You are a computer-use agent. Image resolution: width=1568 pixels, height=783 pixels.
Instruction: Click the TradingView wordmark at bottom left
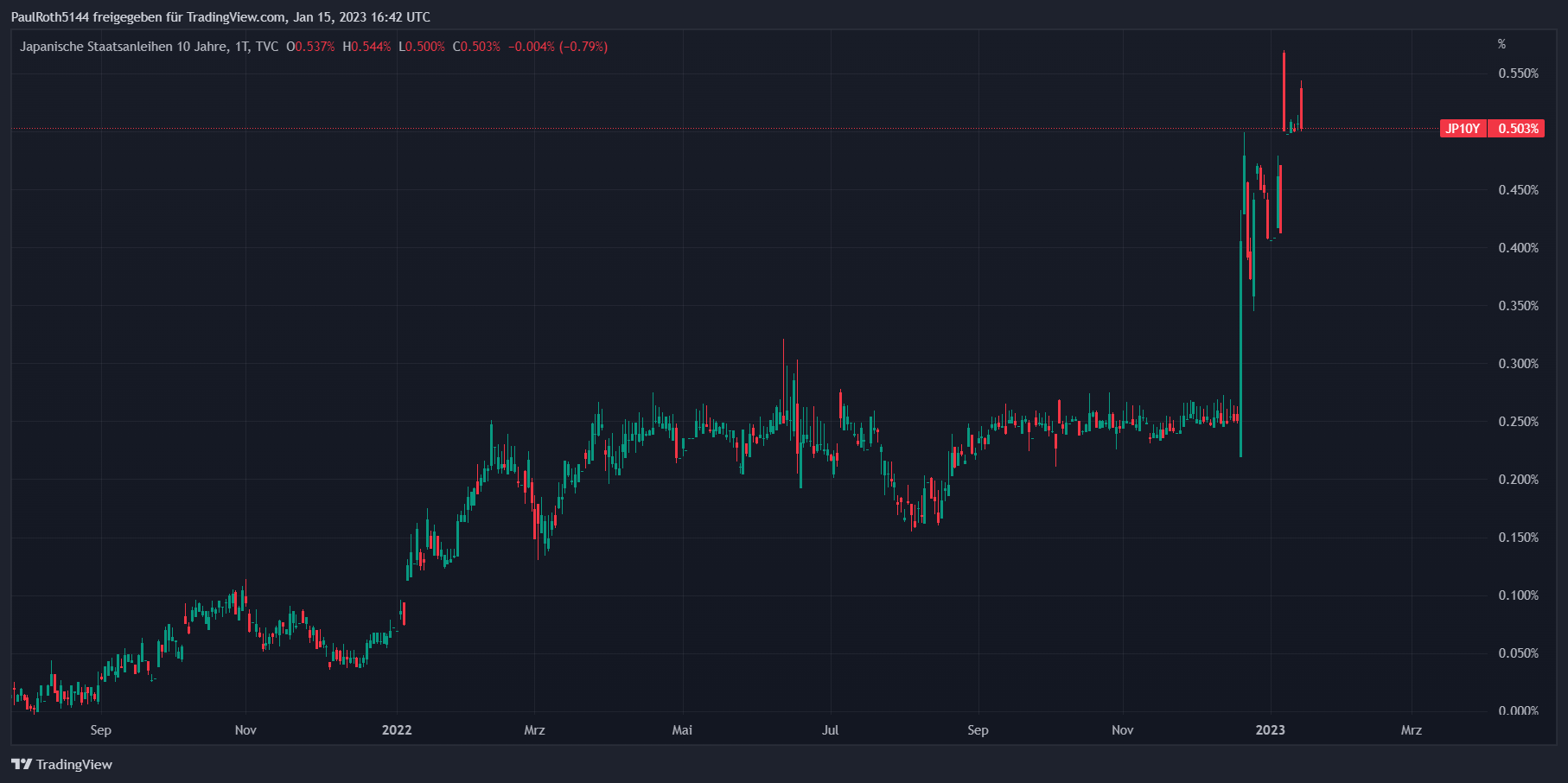coord(74,764)
